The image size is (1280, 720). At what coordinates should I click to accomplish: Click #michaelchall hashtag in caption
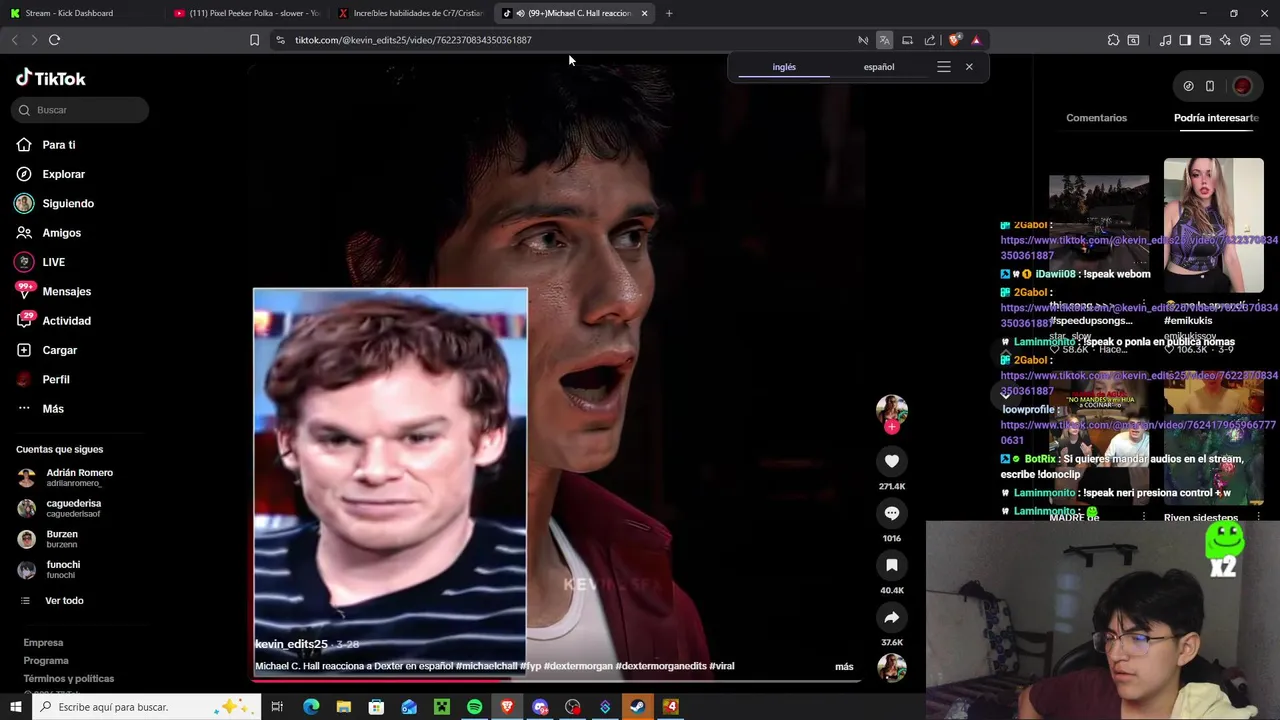tap(486, 666)
